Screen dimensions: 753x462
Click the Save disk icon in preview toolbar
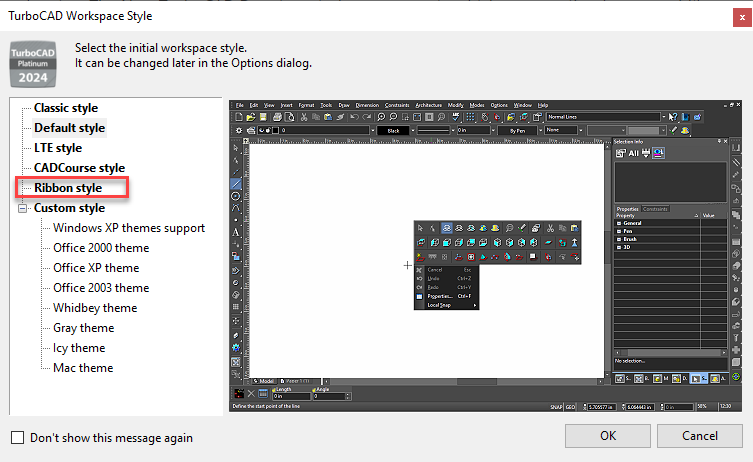(263, 117)
